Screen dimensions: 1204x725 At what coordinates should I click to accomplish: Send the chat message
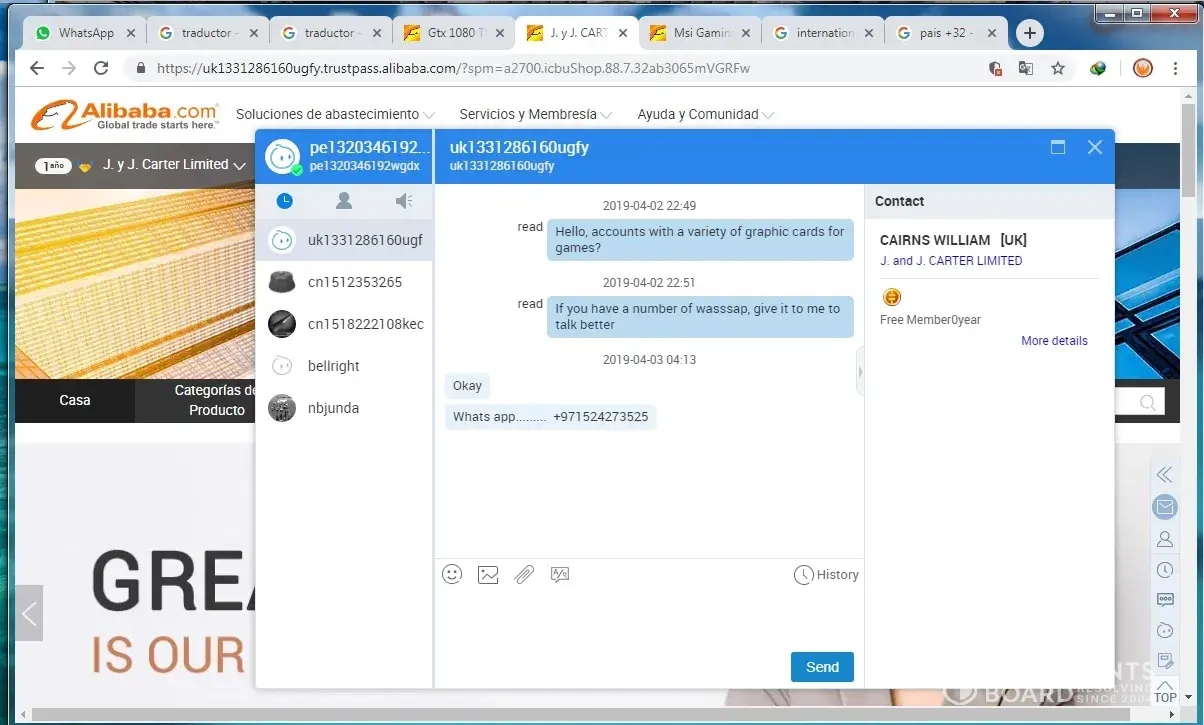[x=822, y=667]
